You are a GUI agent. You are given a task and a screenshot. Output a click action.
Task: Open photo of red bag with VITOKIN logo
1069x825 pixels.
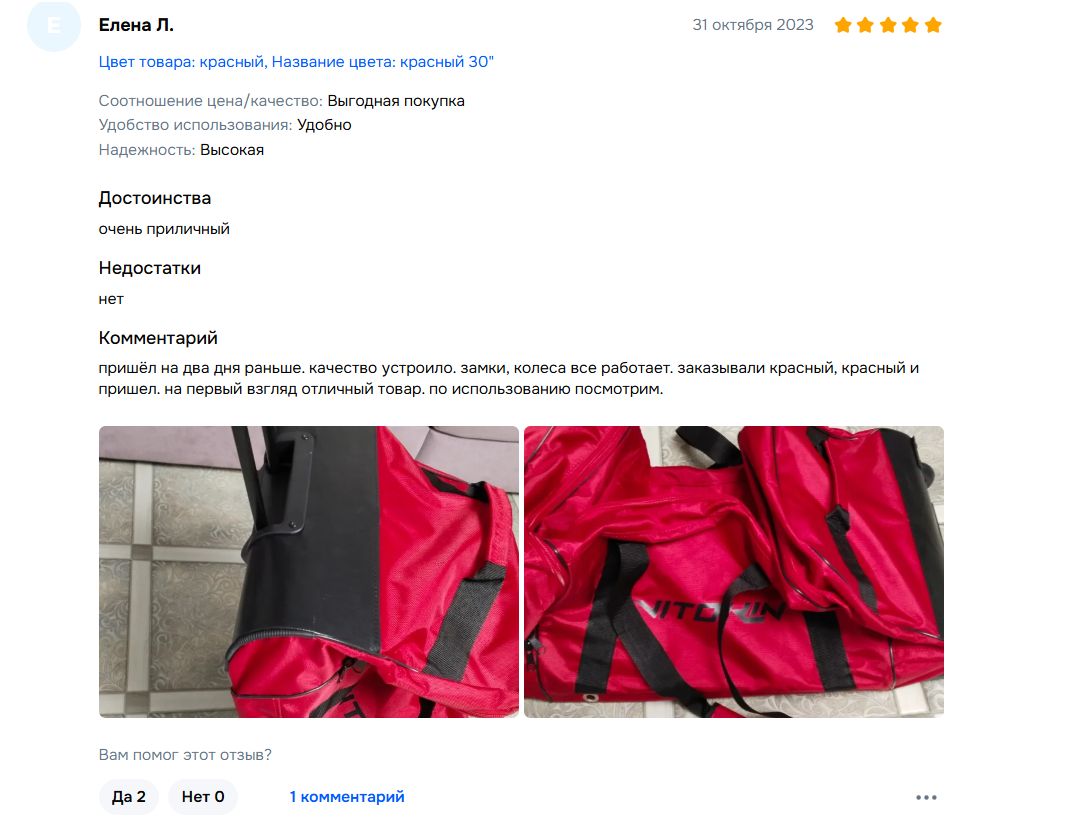click(x=734, y=571)
